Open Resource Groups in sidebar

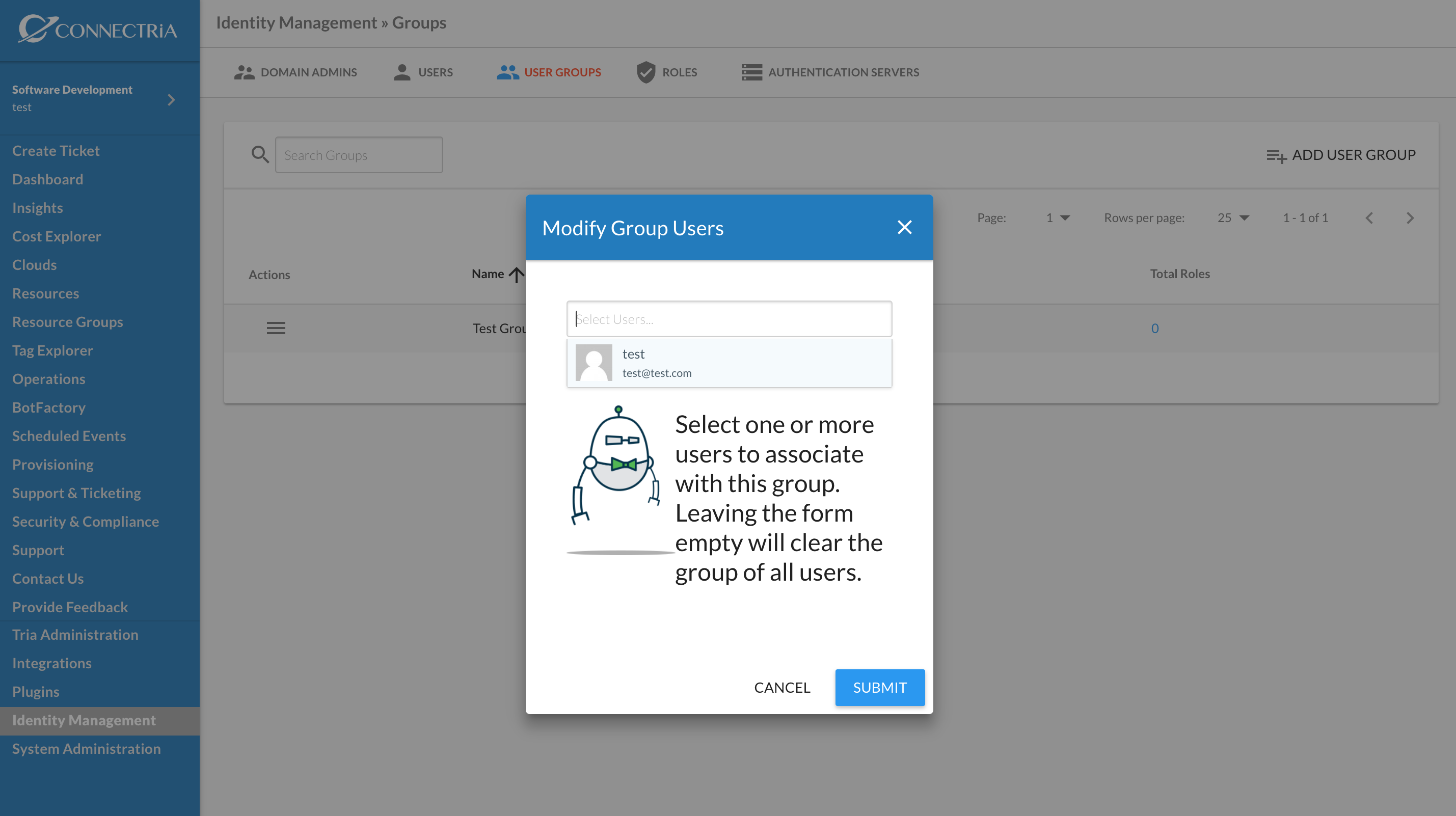click(x=67, y=321)
